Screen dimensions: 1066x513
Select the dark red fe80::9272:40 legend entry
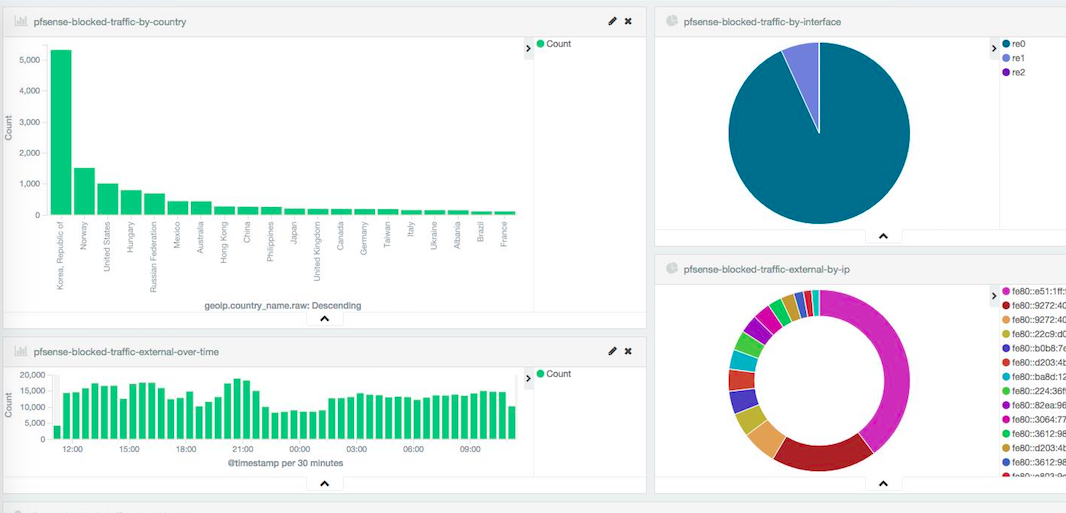coord(1033,305)
